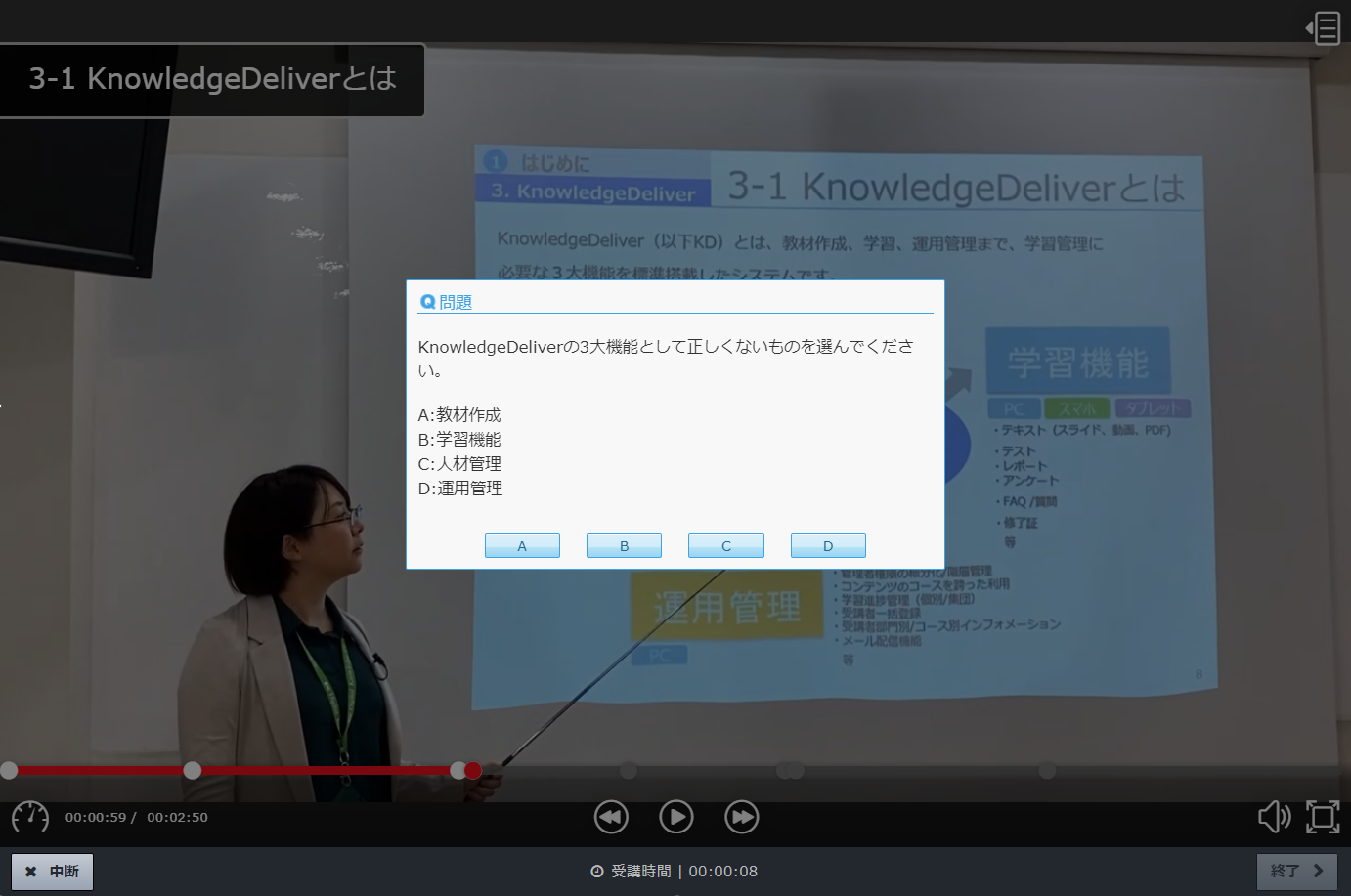Click the 00:00:59 elapsed time display

point(96,817)
